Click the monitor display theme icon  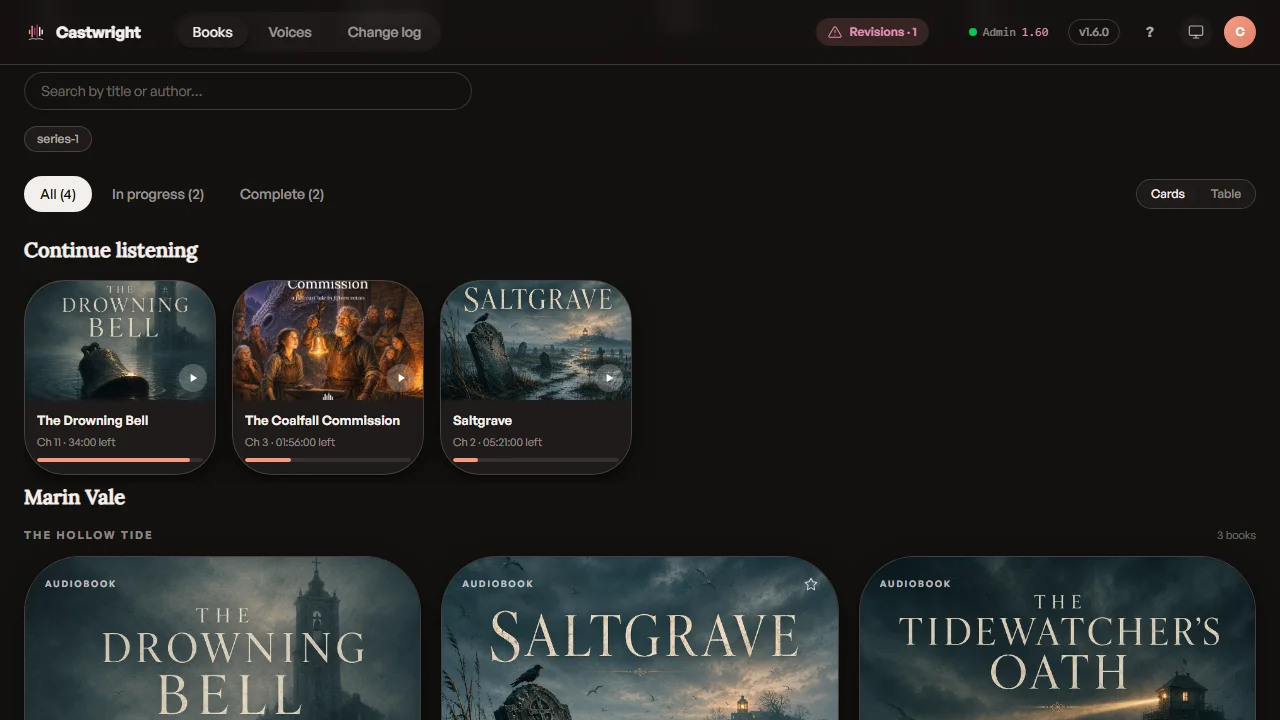pyautogui.click(x=1195, y=32)
